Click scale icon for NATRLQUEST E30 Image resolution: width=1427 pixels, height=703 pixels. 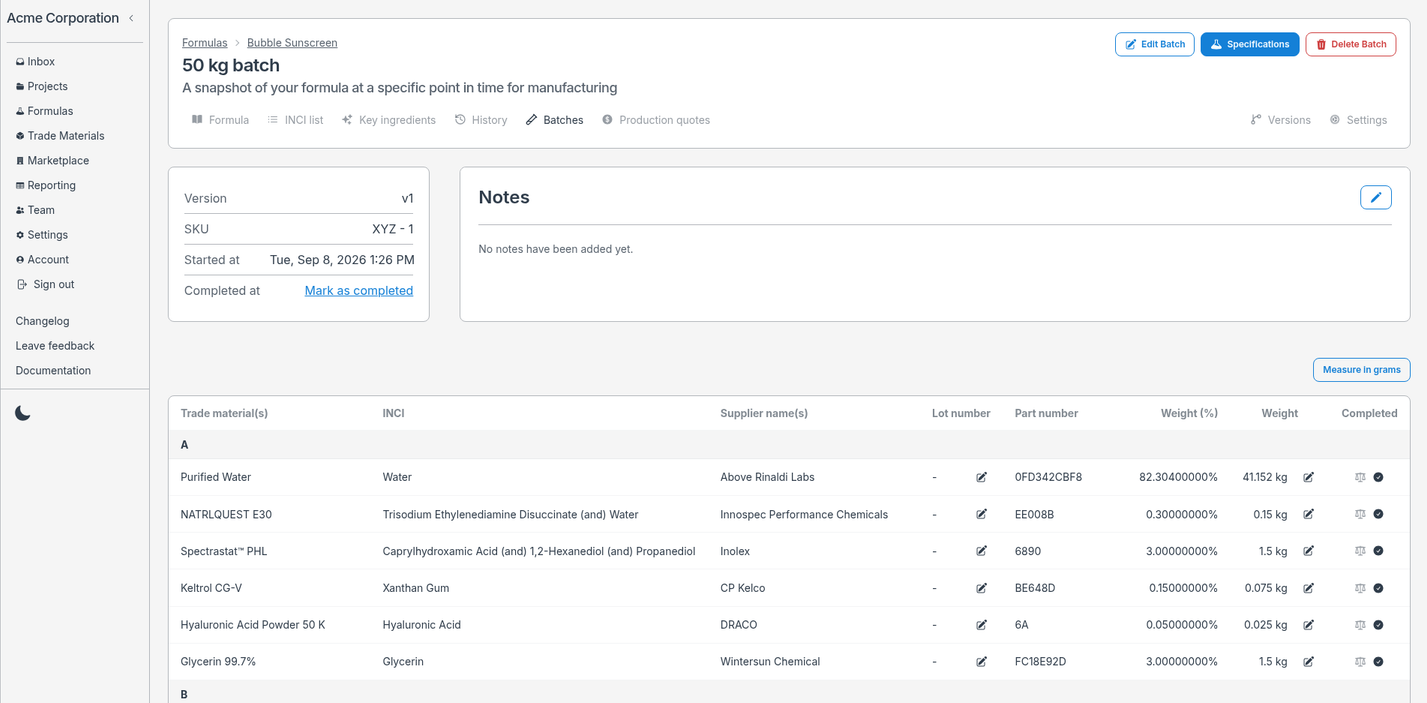(1360, 514)
